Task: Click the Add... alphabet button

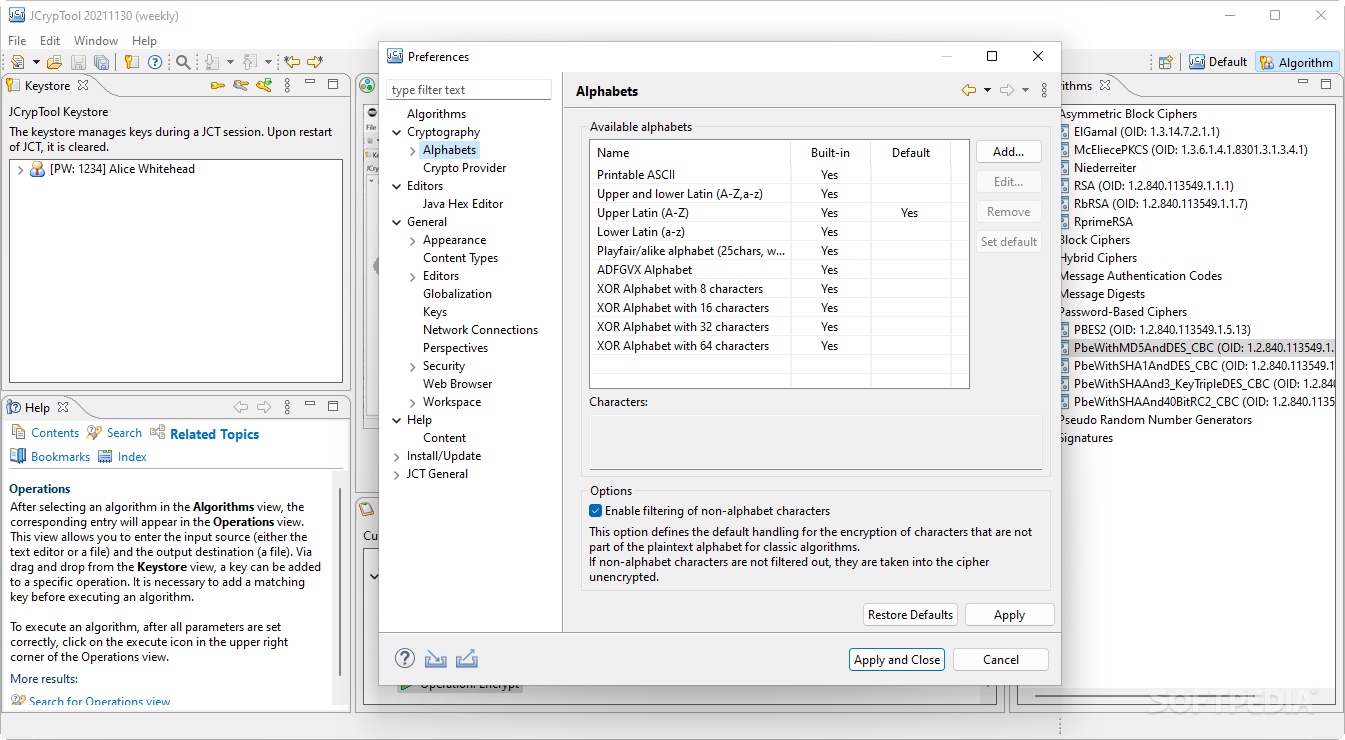Action: coord(1008,152)
